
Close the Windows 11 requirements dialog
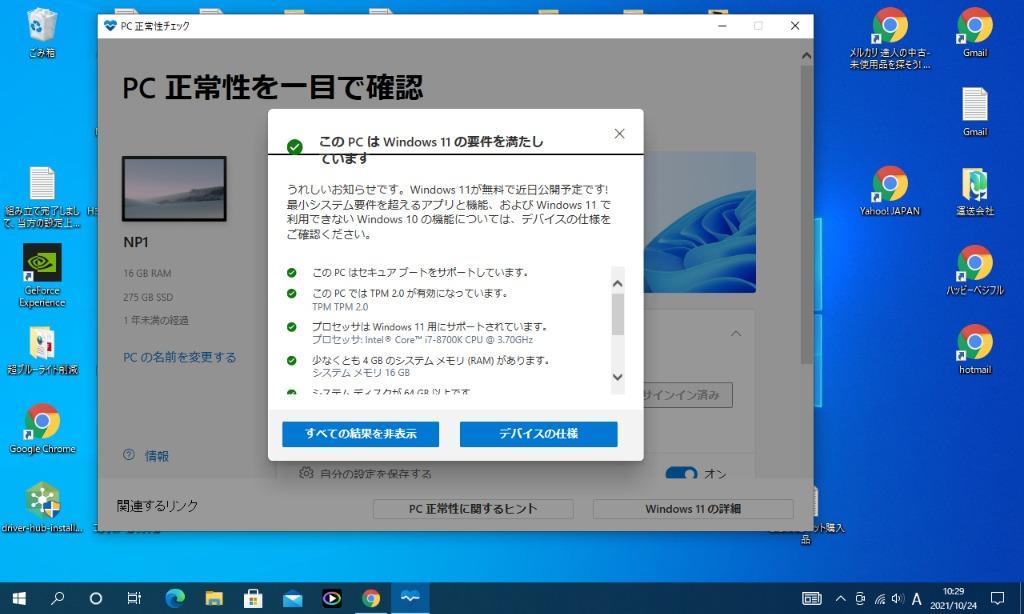[x=619, y=134]
